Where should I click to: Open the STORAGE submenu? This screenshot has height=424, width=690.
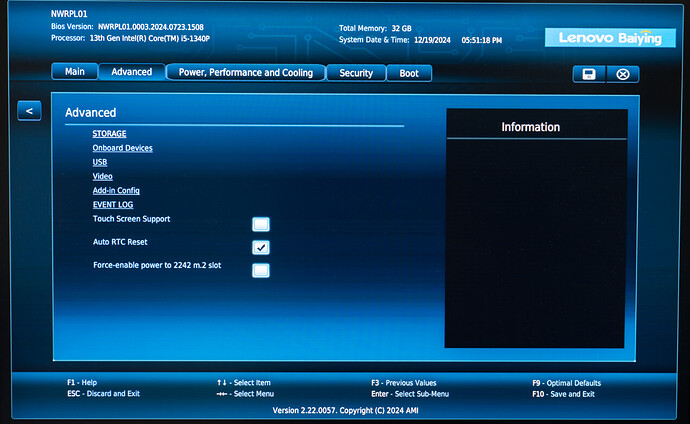coord(110,133)
